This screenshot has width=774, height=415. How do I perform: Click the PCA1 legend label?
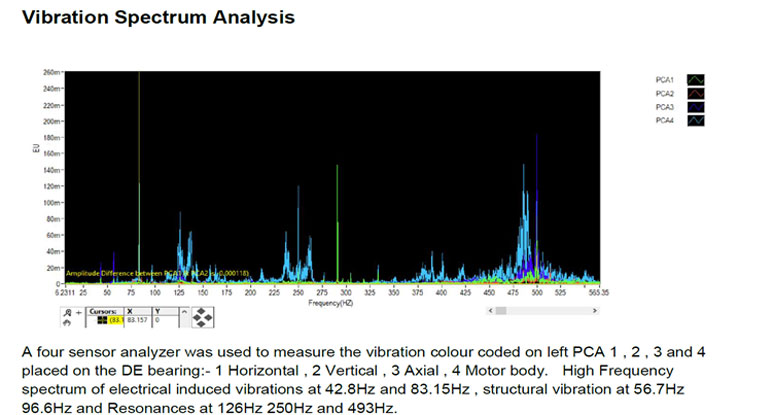click(x=664, y=80)
